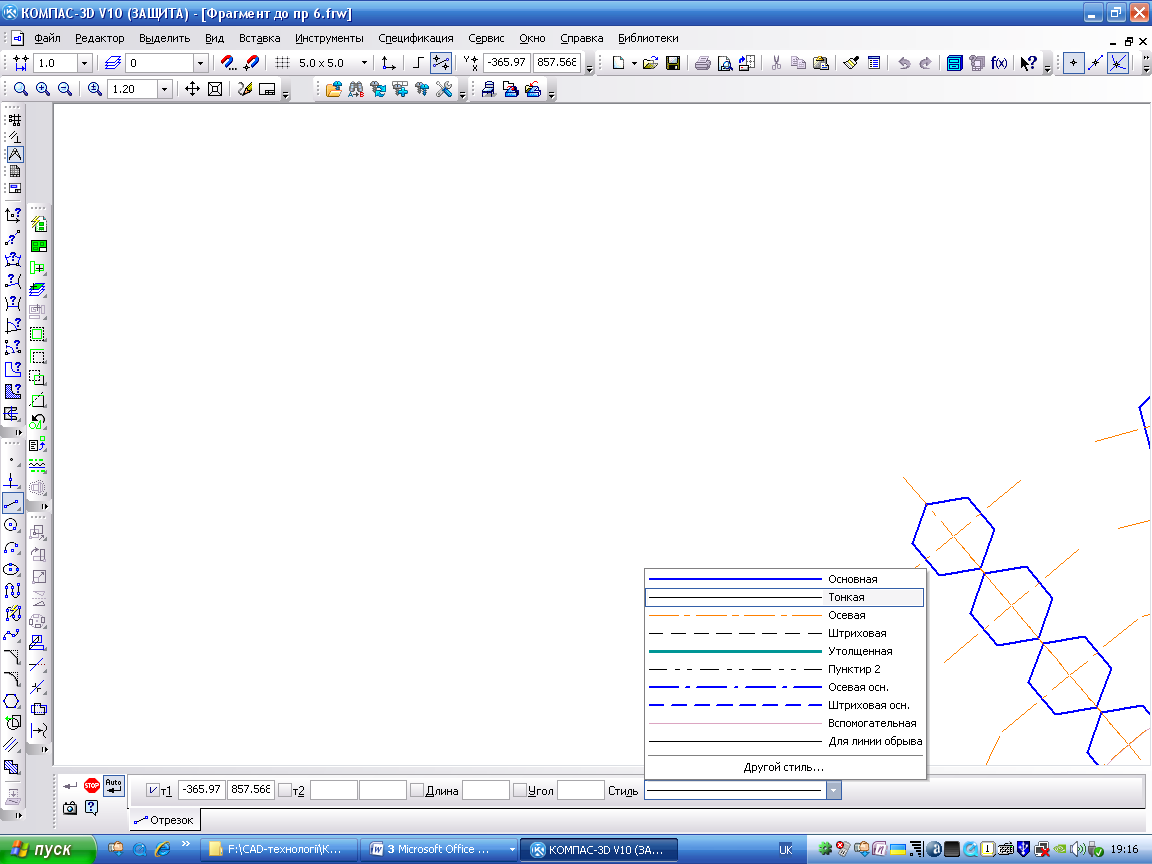Toggle the т2 checkbox
Screen dimensions: 1152x864
click(285, 791)
